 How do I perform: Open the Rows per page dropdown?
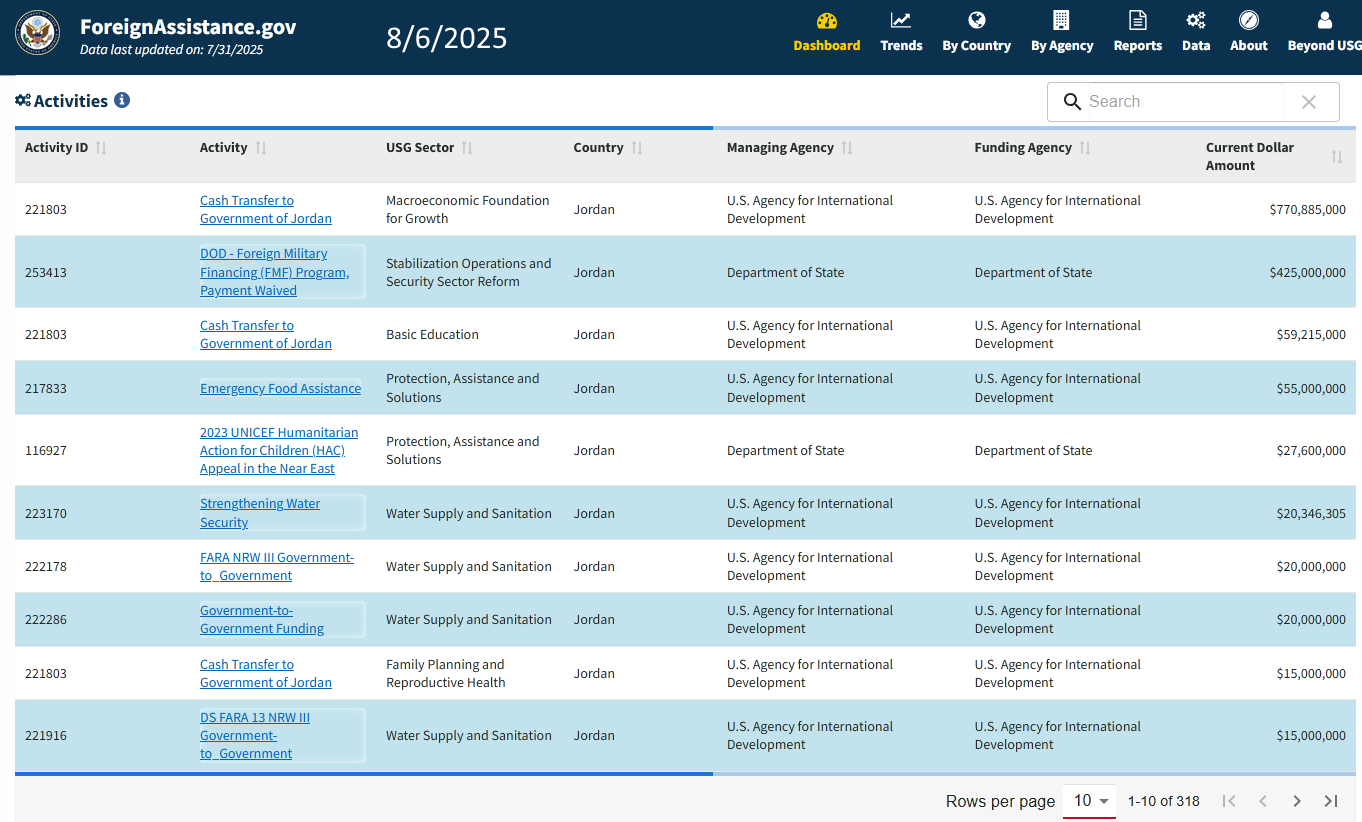coord(1090,801)
